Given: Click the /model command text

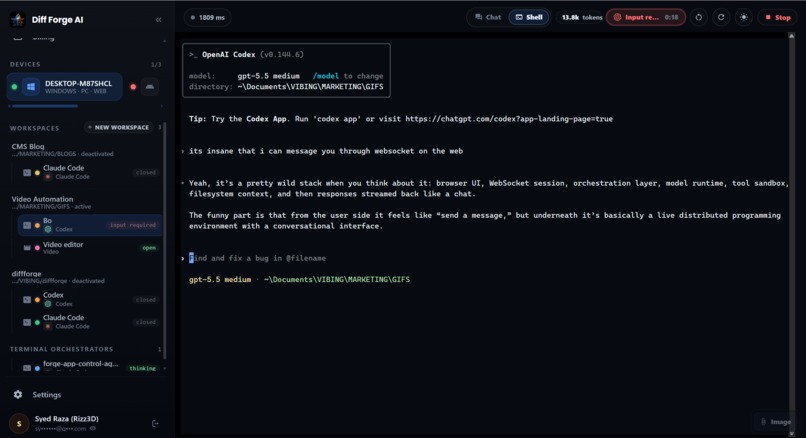Looking at the screenshot, I should [326, 76].
